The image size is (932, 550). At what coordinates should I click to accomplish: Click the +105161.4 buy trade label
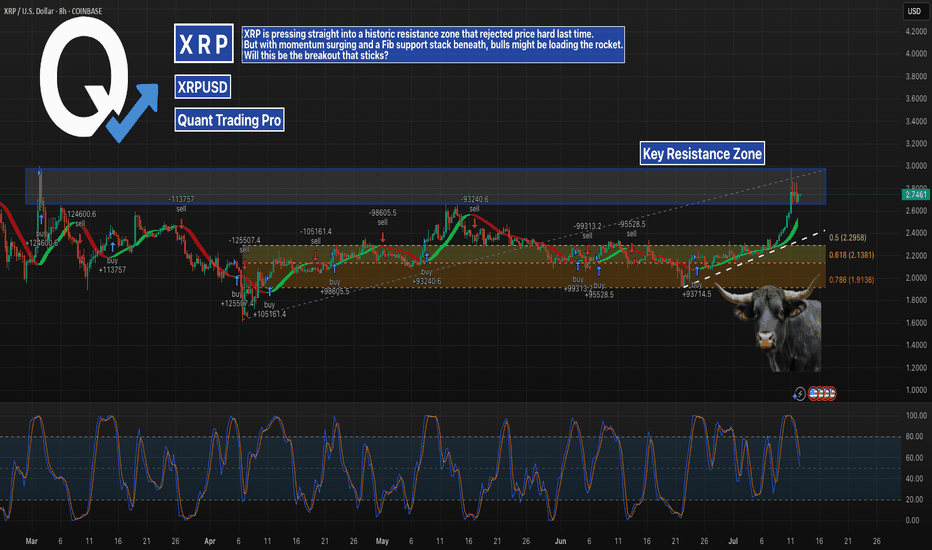tap(269, 309)
